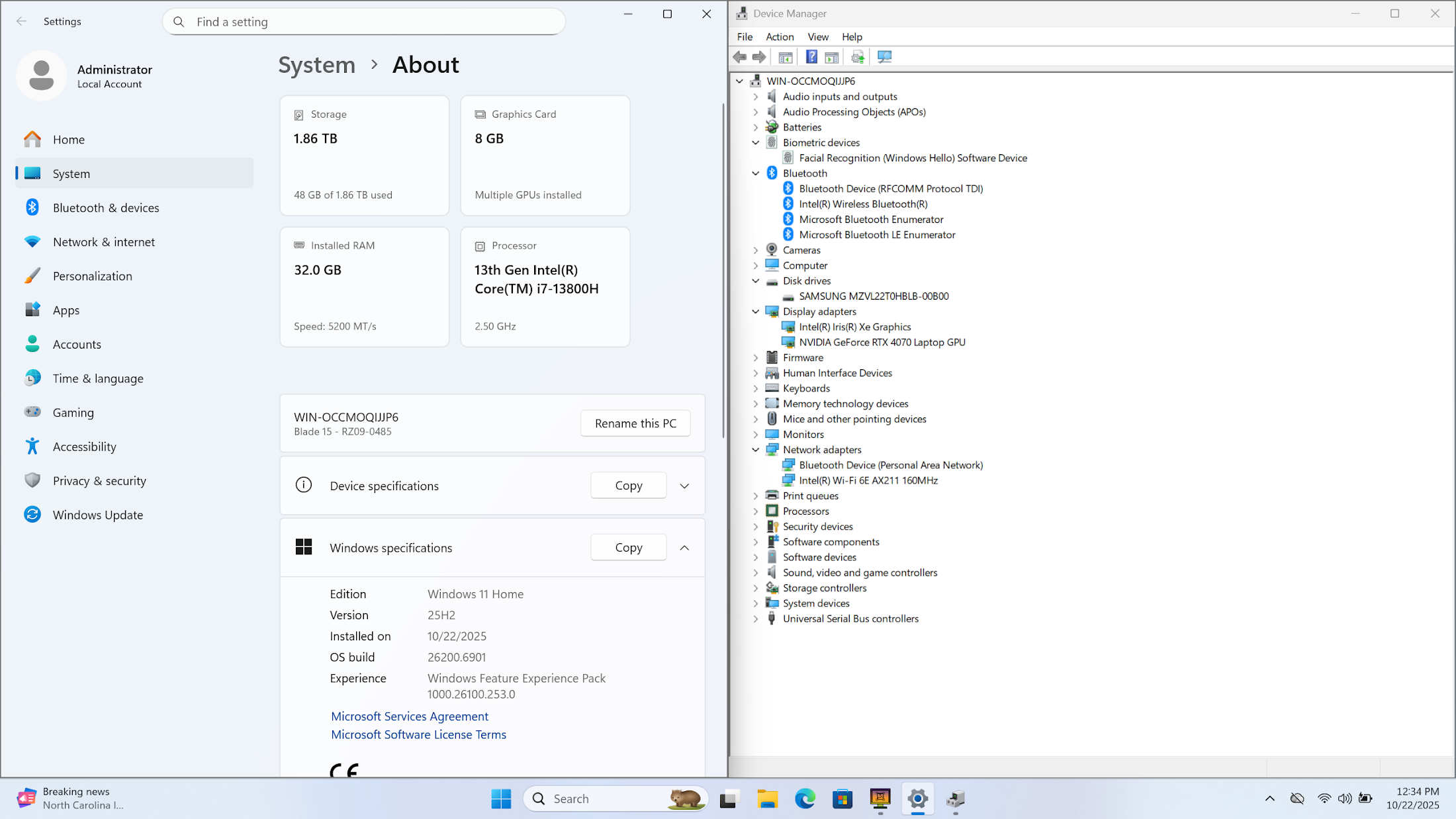
Task: Click the Rename this PC button
Action: pyautogui.click(x=635, y=423)
